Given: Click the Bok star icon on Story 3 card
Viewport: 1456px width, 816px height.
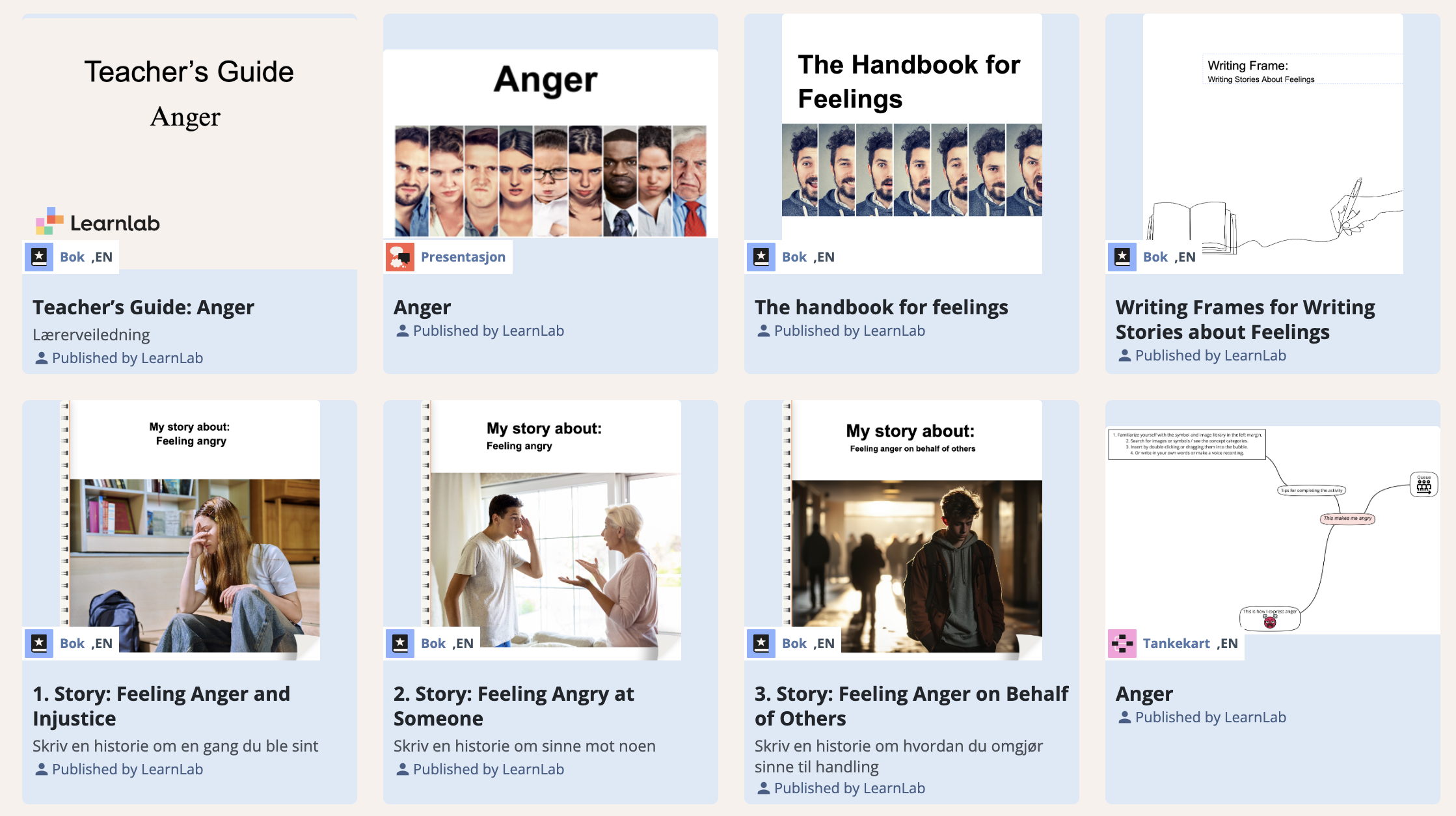Looking at the screenshot, I should [761, 644].
